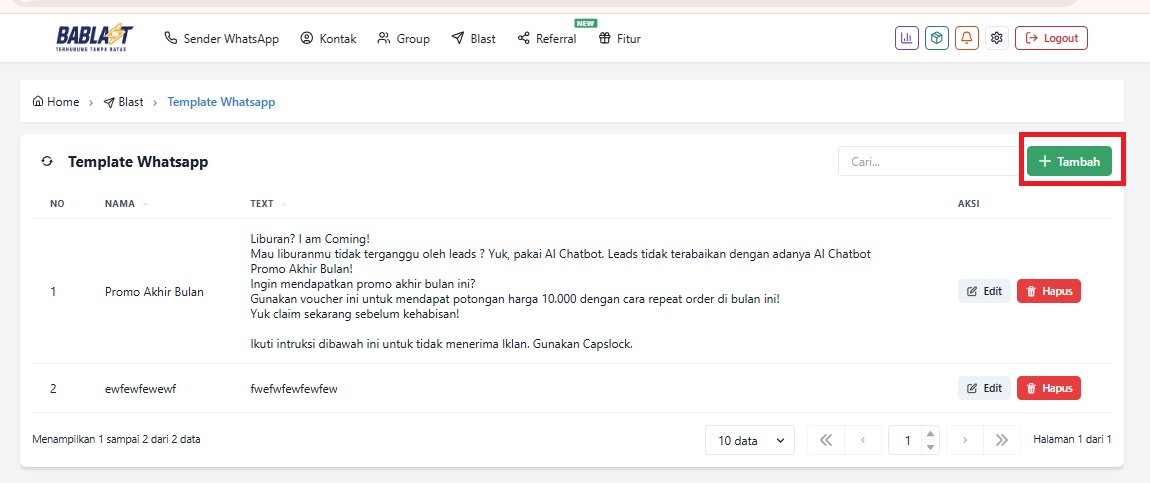Select the Promo Akhir Bulan name cell

click(x=154, y=292)
